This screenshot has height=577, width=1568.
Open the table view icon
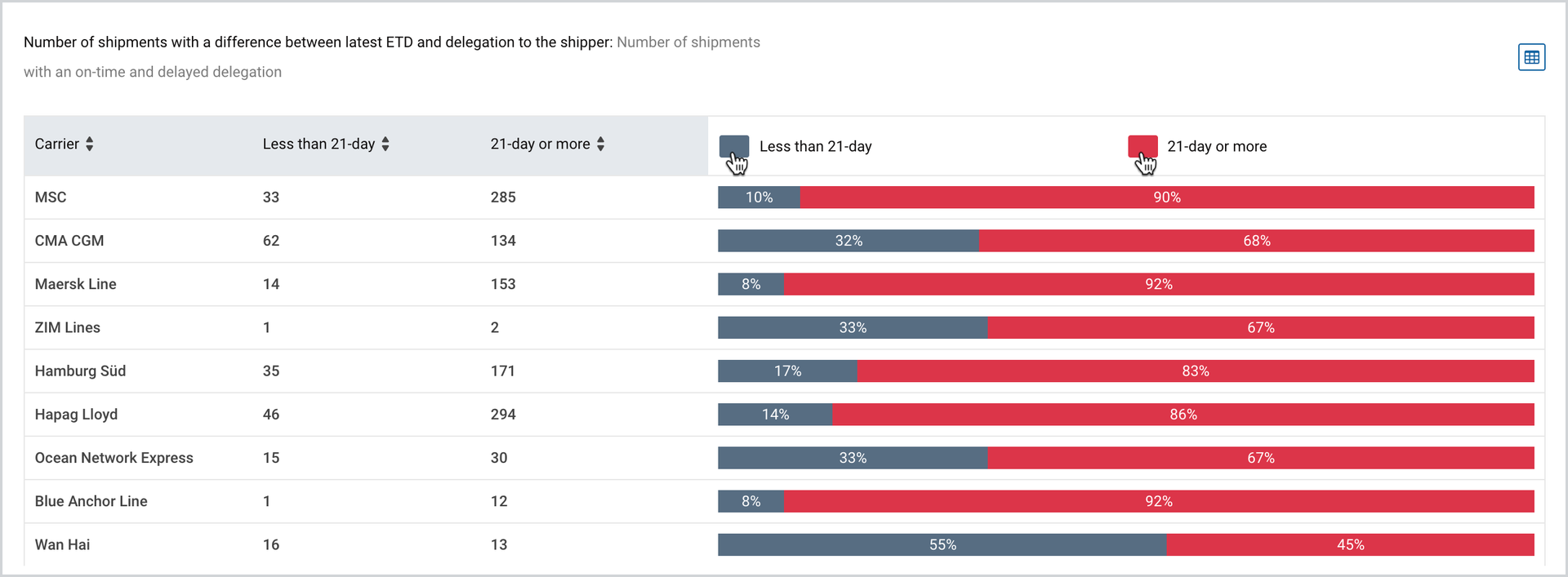click(1531, 57)
